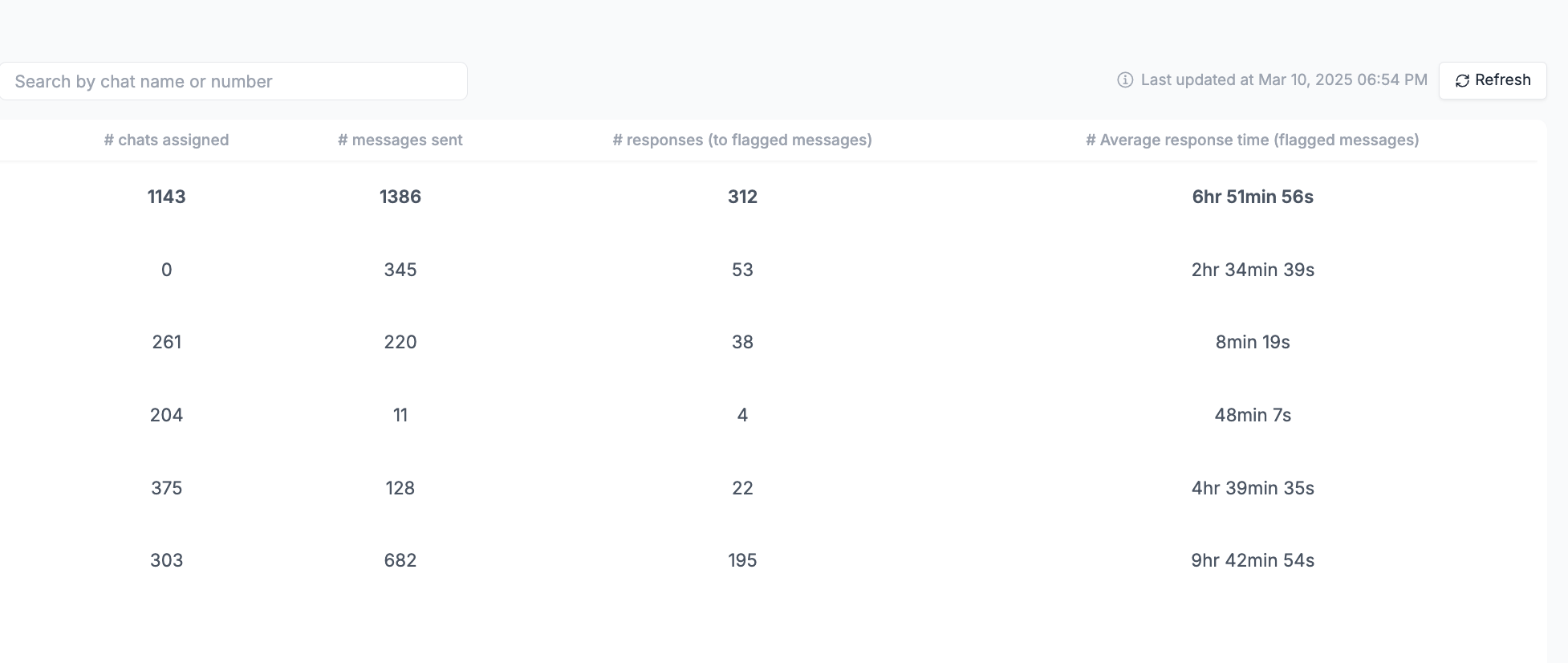Select the total 1143 chats assigned cell
Image resolution: width=1568 pixels, height=663 pixels.
(x=166, y=197)
